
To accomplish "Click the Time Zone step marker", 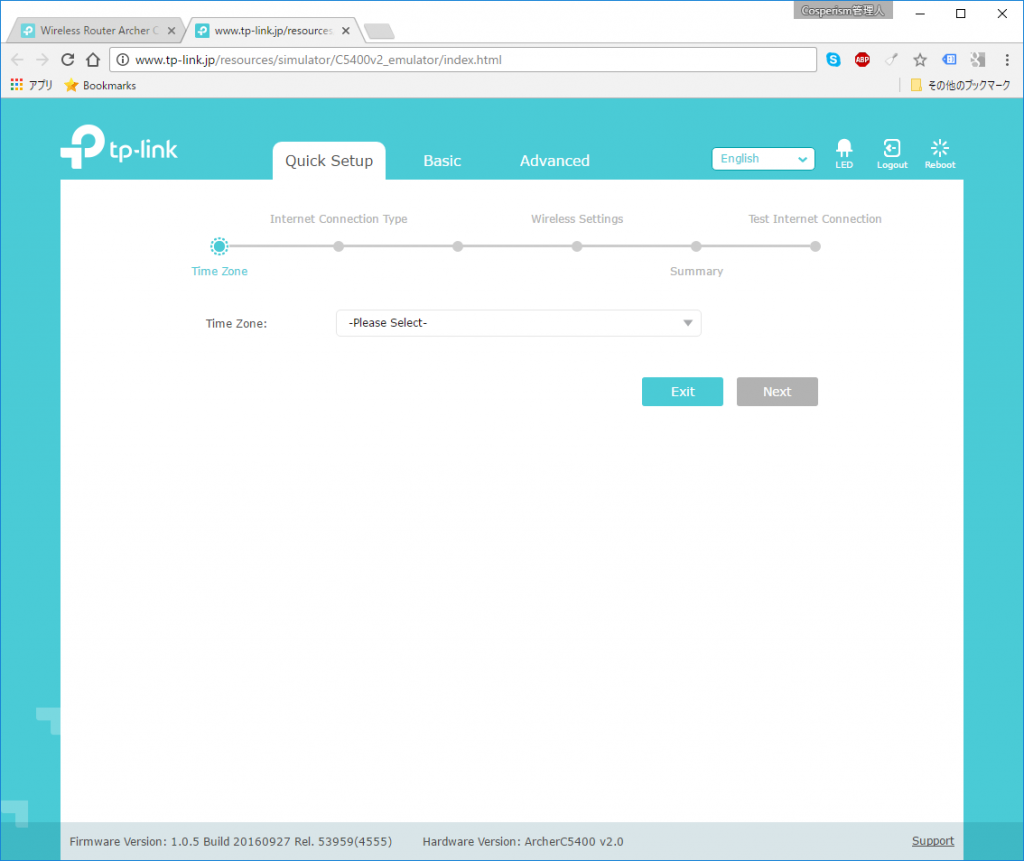I will (219, 246).
